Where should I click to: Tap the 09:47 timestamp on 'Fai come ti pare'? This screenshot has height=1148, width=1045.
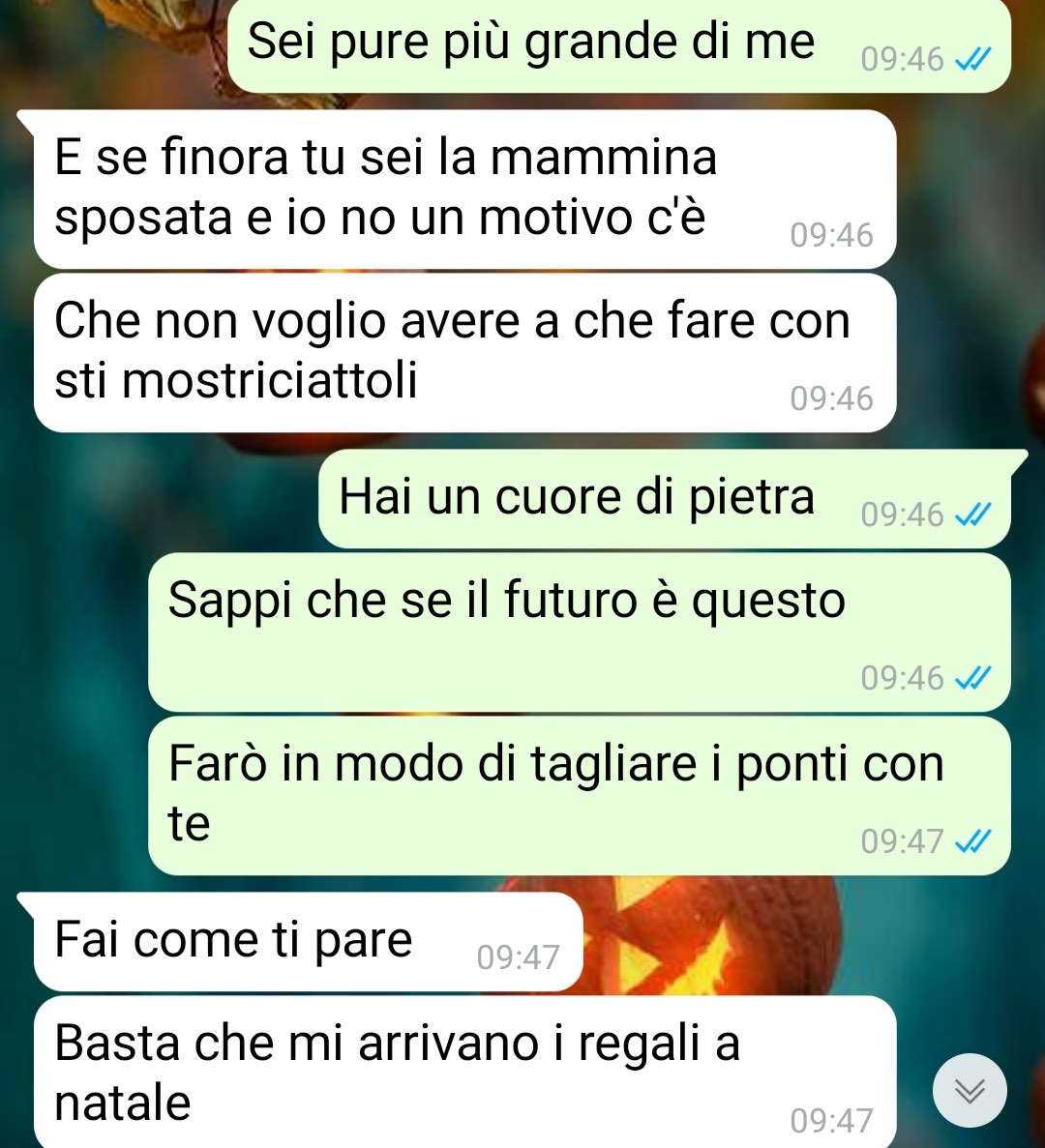[518, 957]
